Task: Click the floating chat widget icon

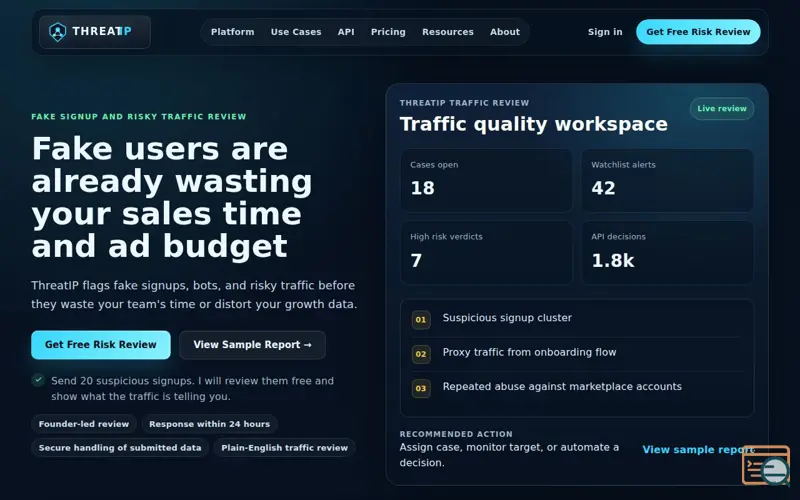Action: (x=766, y=465)
